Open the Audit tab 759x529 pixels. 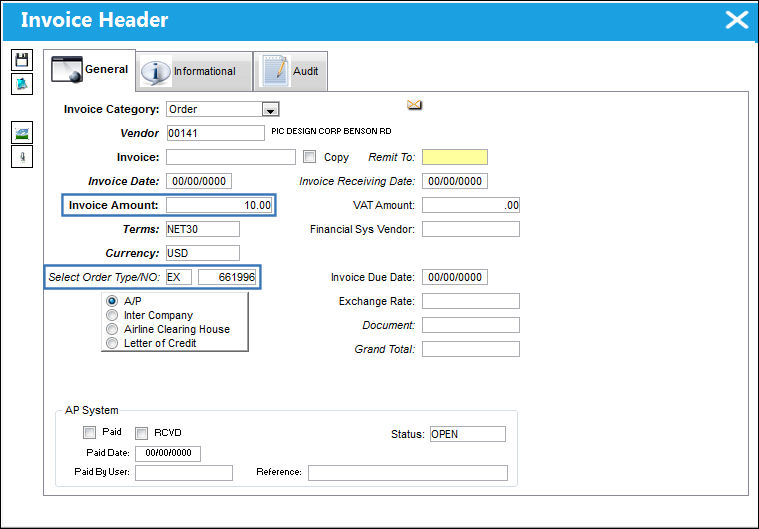290,71
